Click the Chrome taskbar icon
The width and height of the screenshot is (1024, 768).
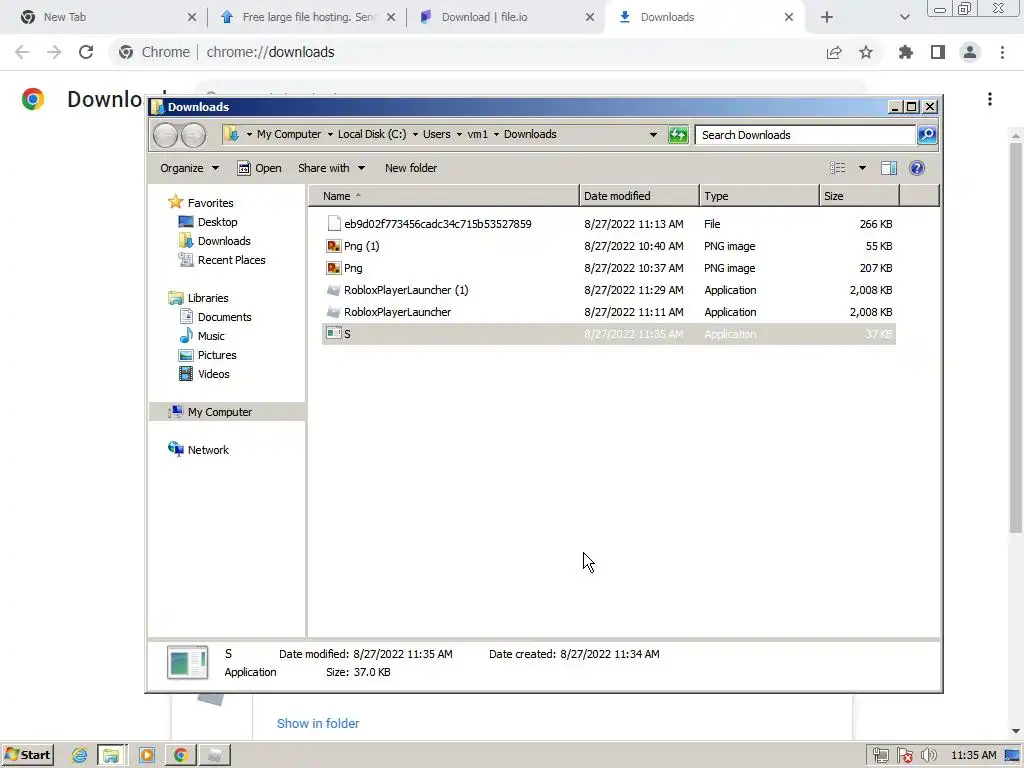pyautogui.click(x=181, y=756)
